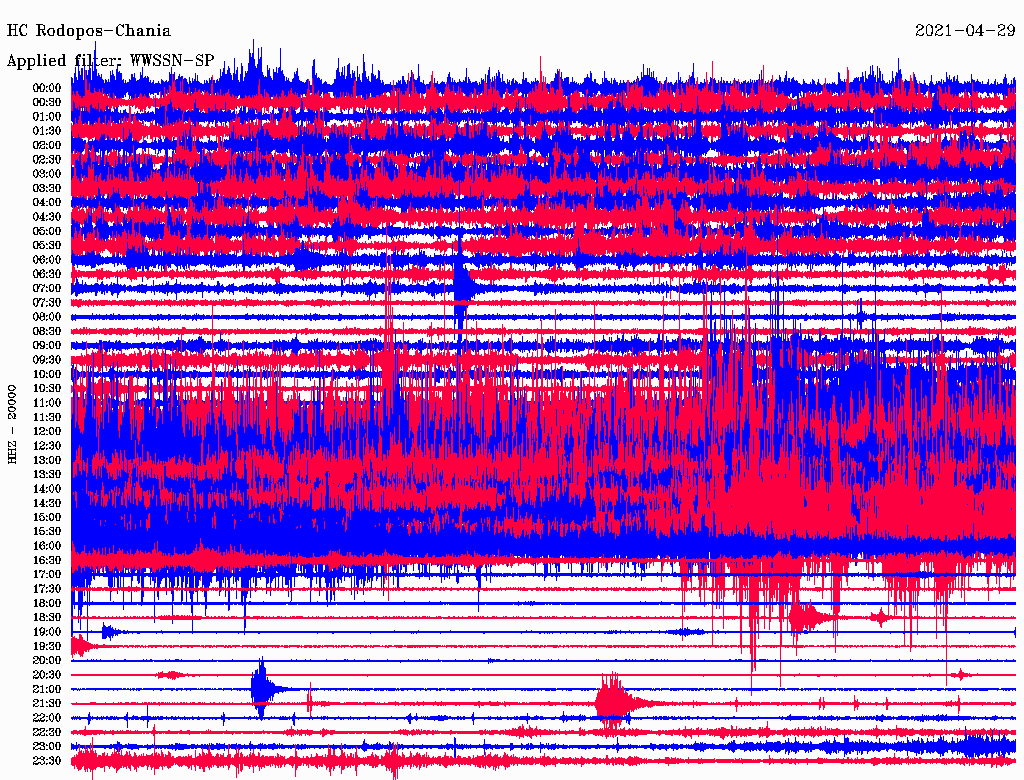Viewport: 1024px width, 780px height.
Task: Select the 21:30 time label
Action: 47,704
